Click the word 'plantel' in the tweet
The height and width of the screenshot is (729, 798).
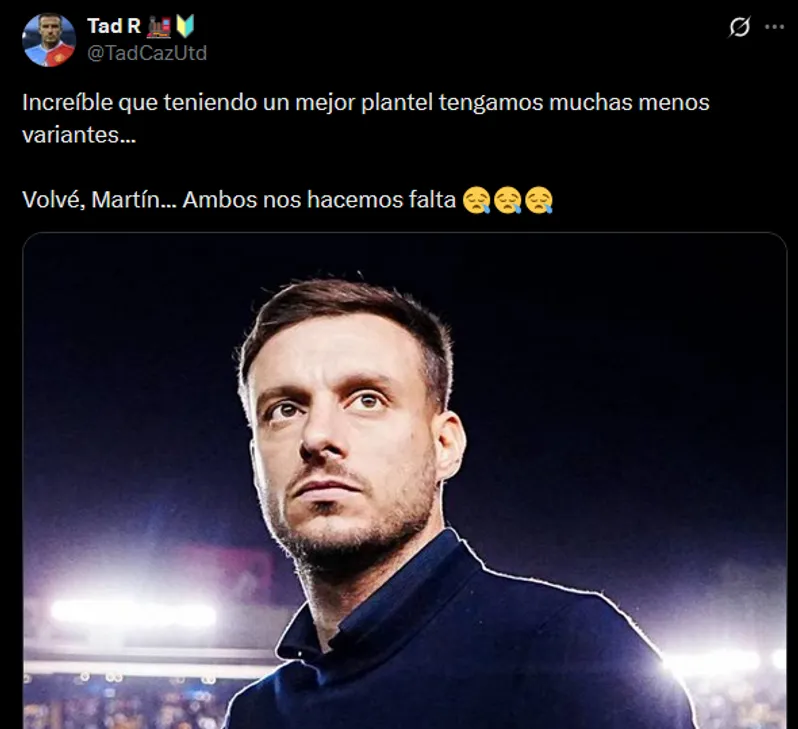(x=386, y=103)
